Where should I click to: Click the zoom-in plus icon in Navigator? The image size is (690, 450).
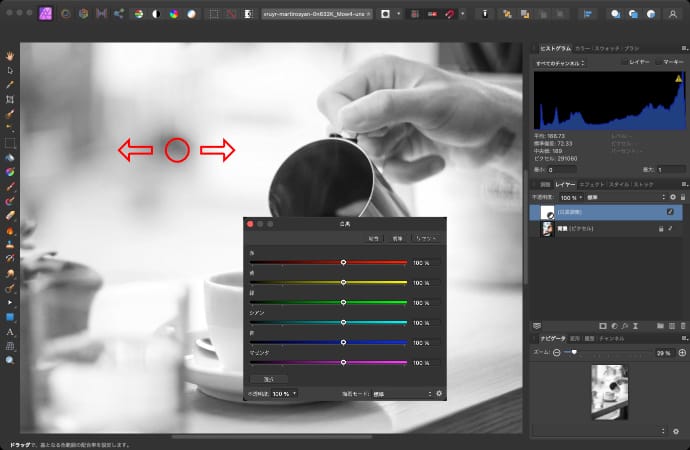point(682,353)
